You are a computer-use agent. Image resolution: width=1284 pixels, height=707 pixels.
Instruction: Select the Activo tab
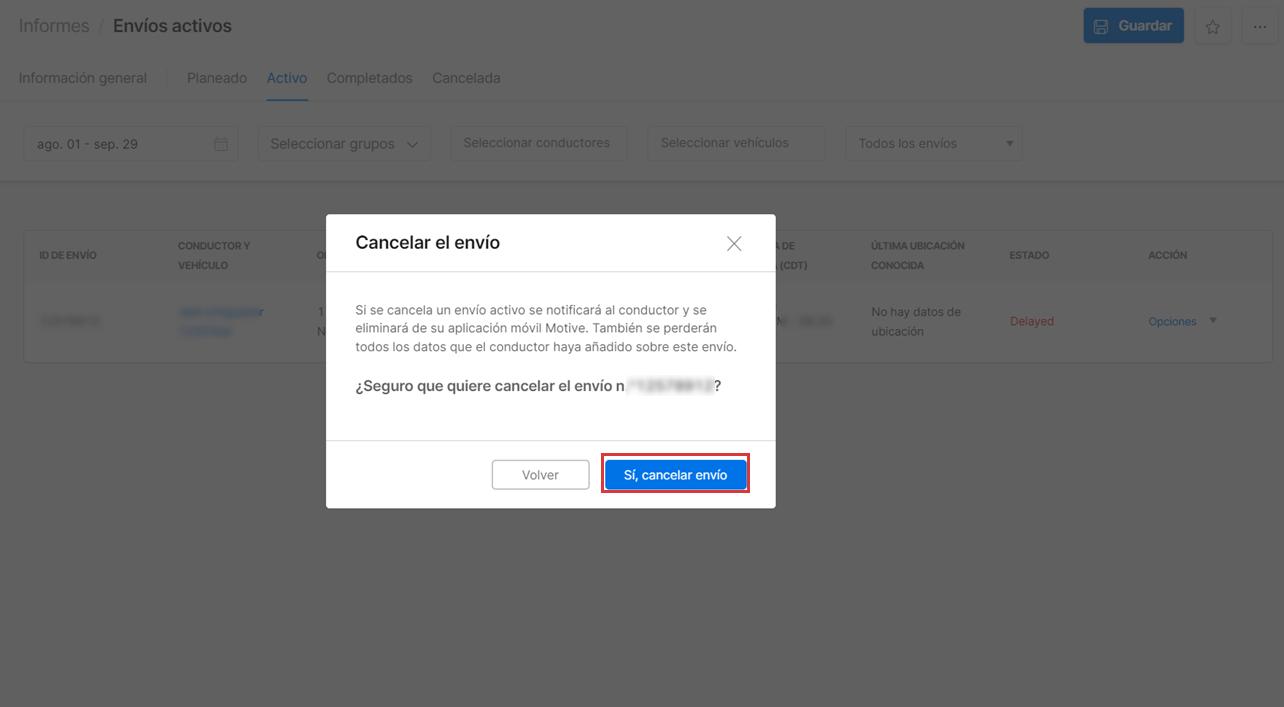287,78
